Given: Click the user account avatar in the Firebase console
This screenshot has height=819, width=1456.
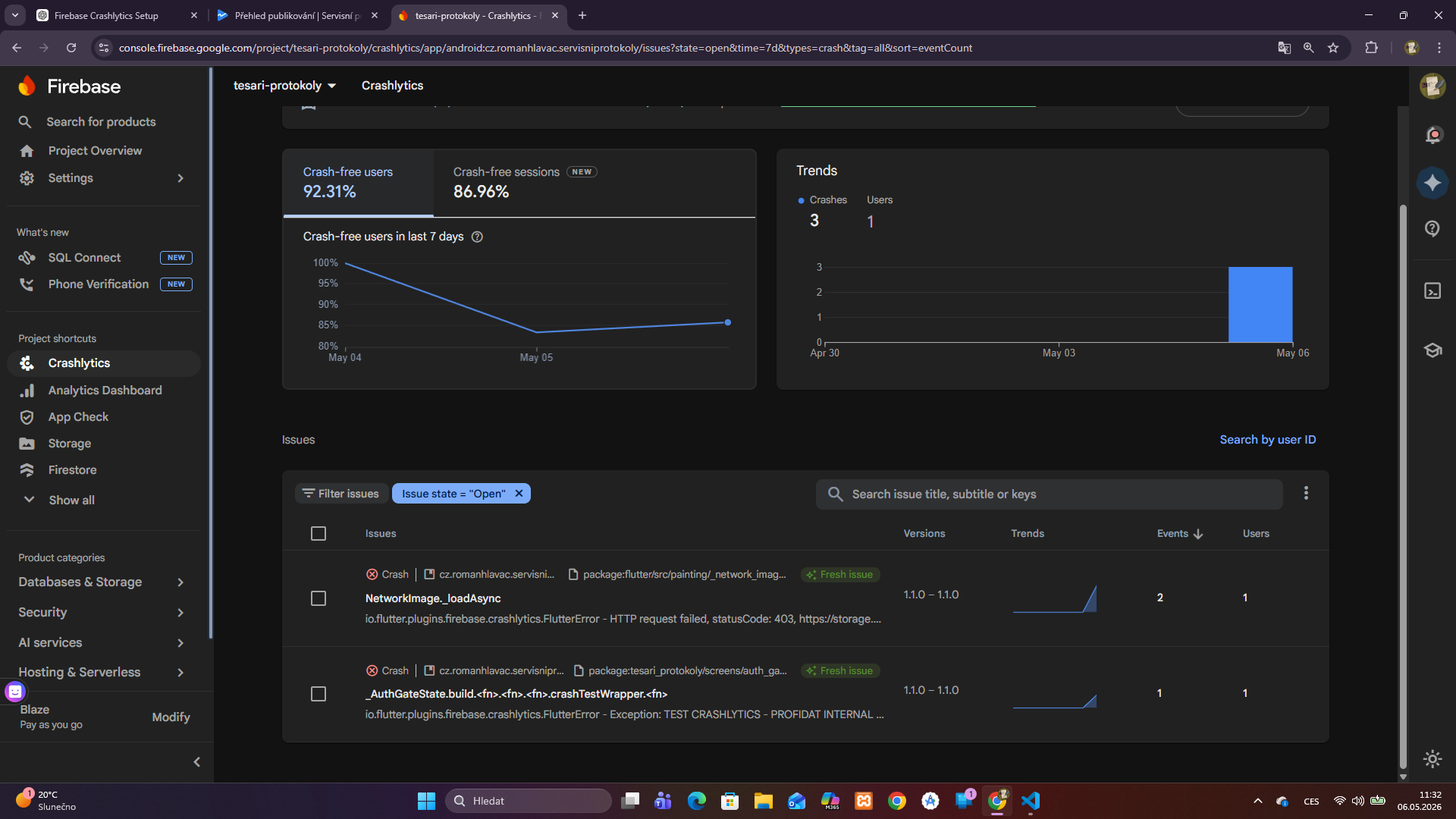Looking at the screenshot, I should click(x=1432, y=86).
